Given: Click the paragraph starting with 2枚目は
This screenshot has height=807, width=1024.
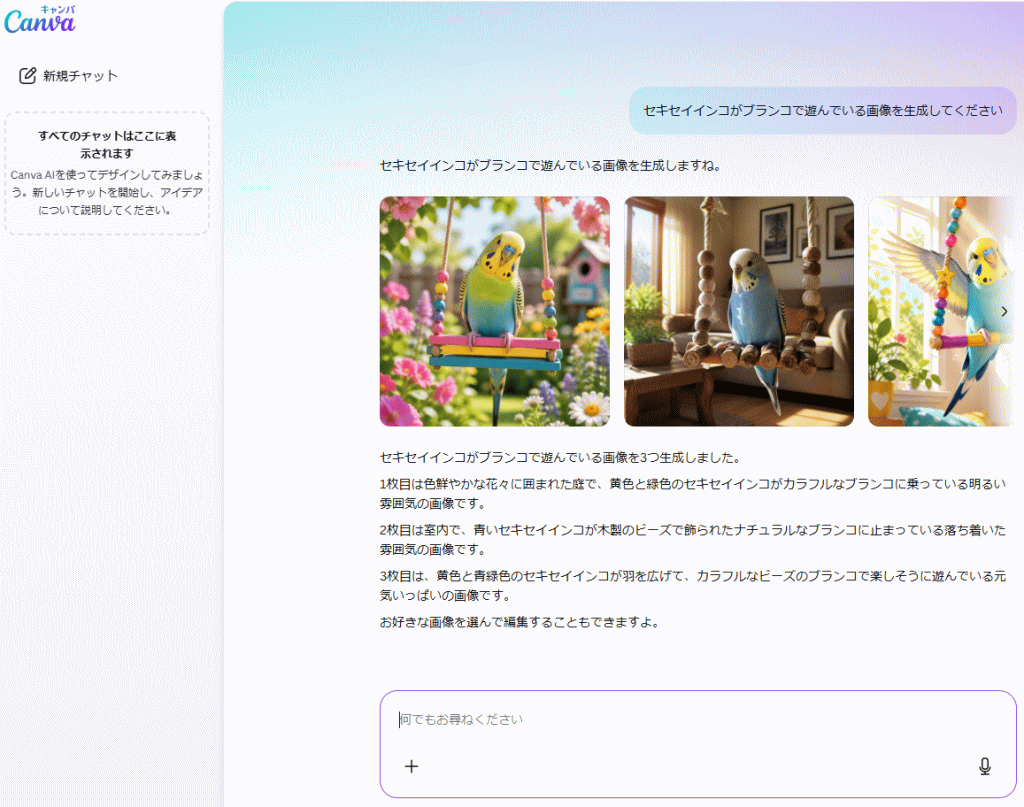Looking at the screenshot, I should tap(693, 539).
